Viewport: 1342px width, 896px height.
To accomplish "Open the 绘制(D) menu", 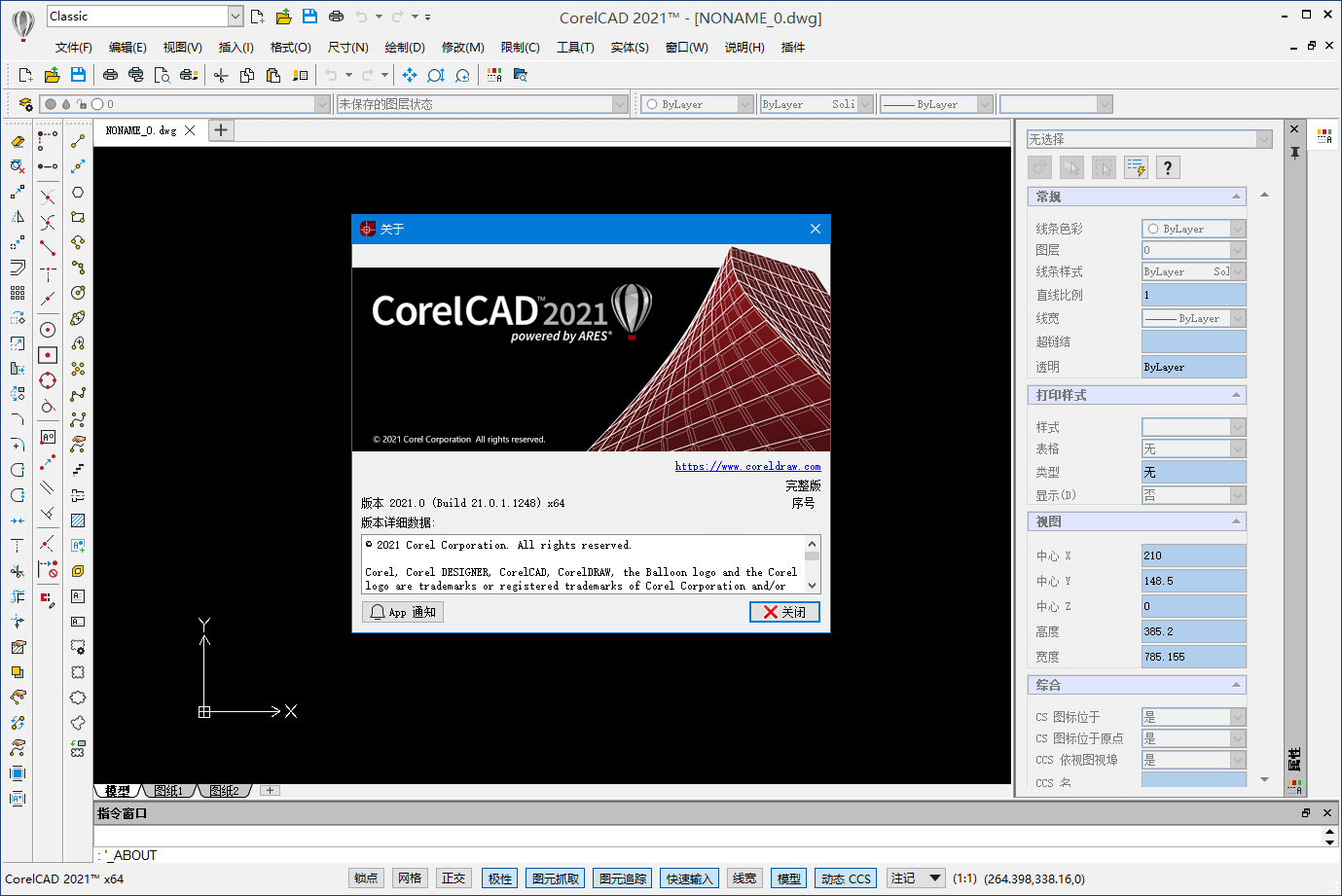I will coord(405,48).
